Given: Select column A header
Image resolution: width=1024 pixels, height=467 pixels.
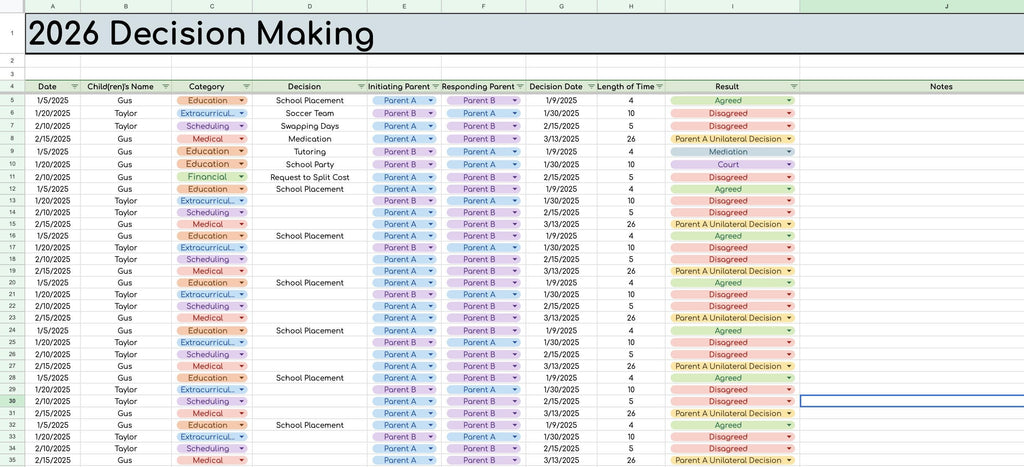Looking at the screenshot, I should coord(53,6).
